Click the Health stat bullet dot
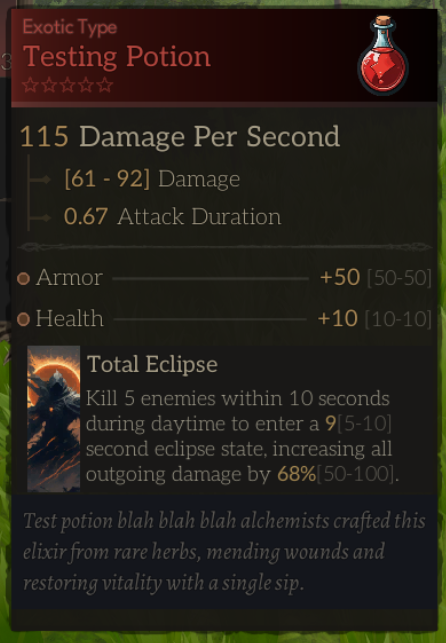 [x=24, y=319]
